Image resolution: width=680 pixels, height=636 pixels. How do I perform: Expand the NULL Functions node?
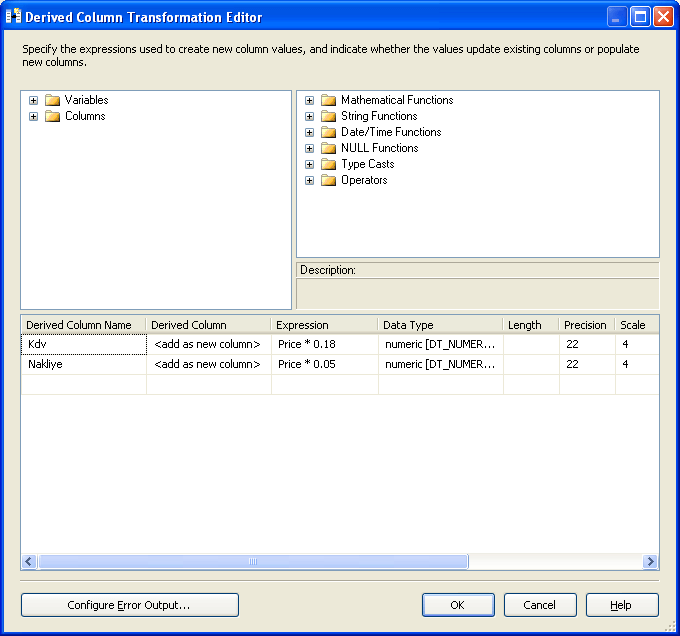pyautogui.click(x=309, y=149)
